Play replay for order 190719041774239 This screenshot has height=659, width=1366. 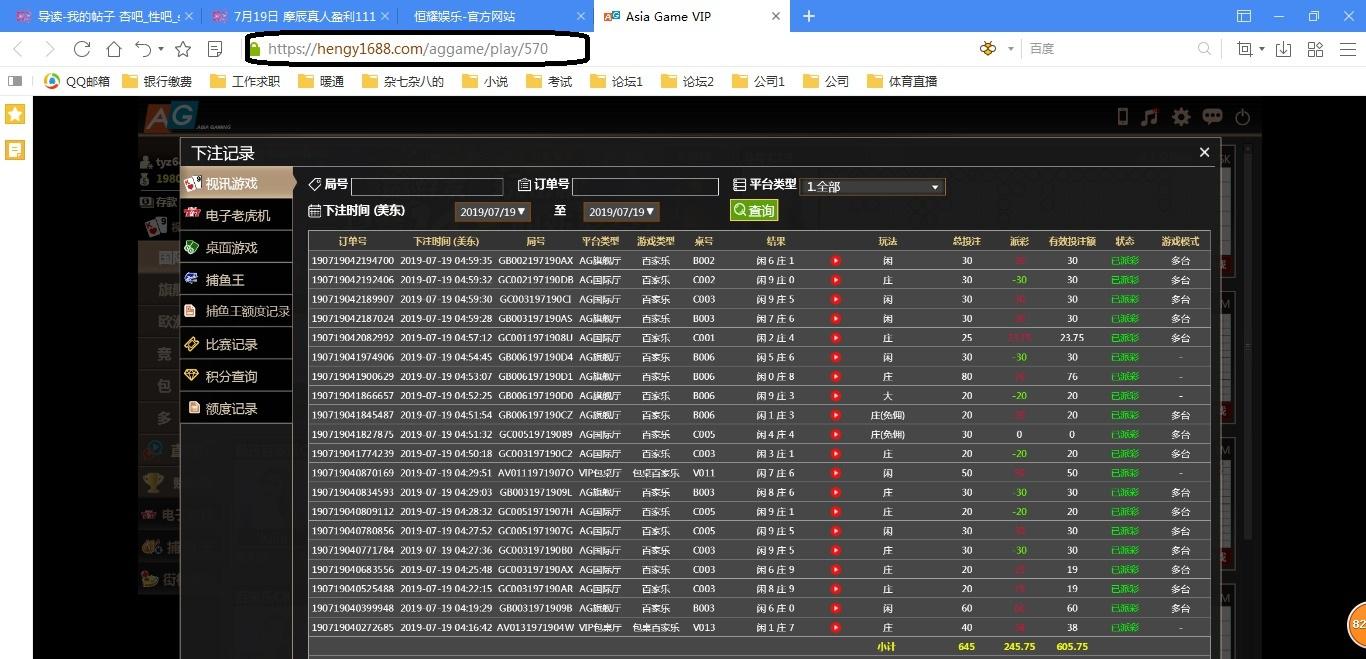point(836,454)
